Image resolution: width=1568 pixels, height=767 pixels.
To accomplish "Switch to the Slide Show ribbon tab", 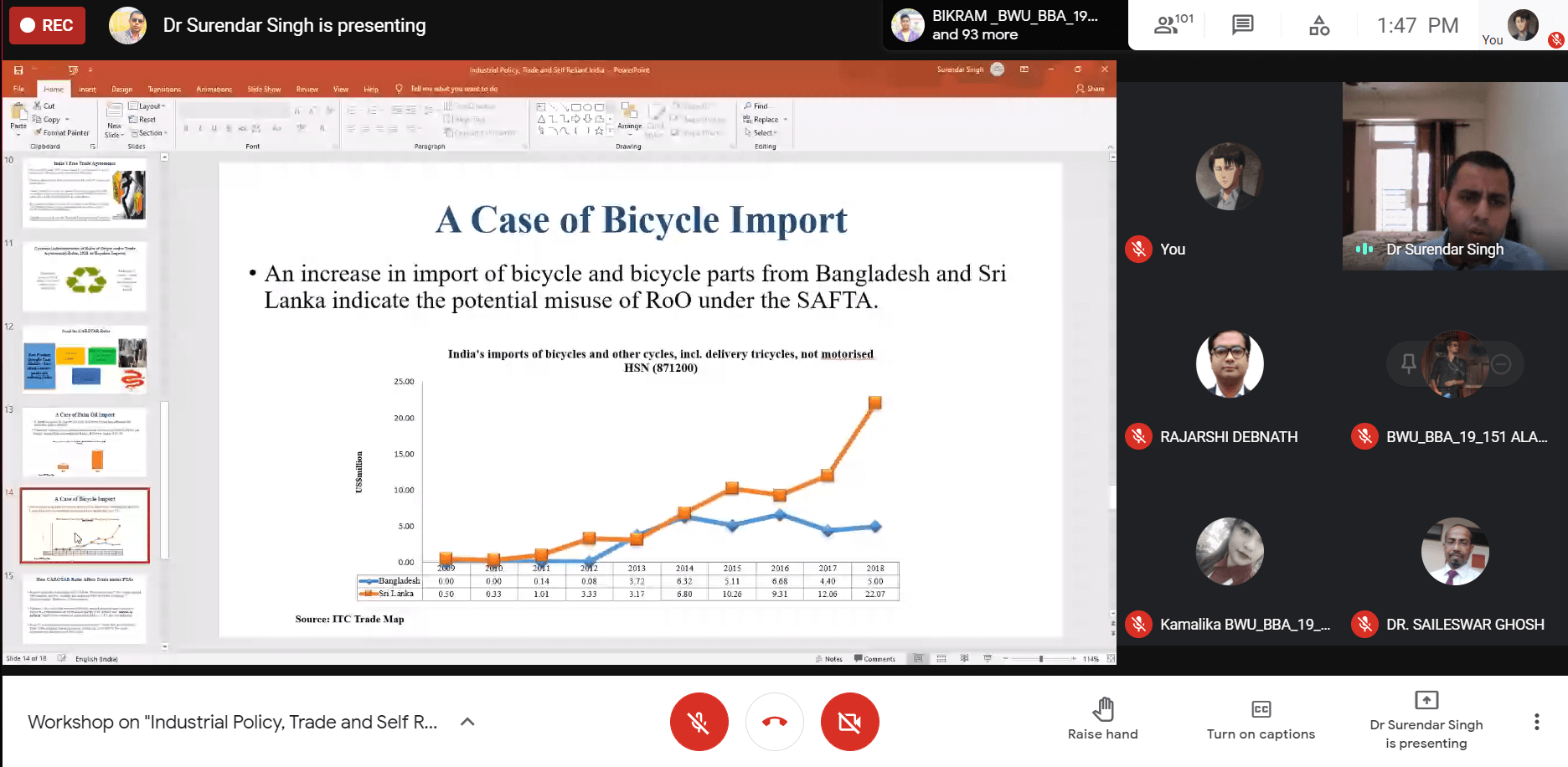I will click(264, 89).
